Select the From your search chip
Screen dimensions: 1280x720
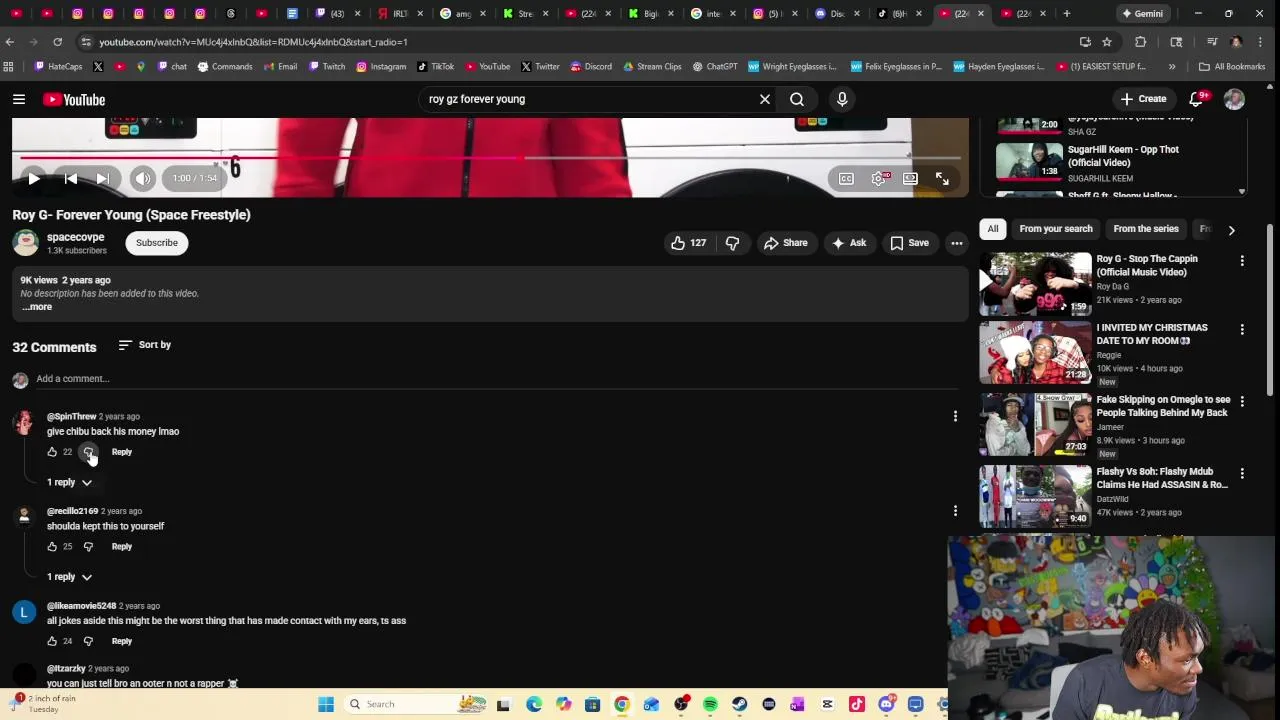(x=1056, y=229)
